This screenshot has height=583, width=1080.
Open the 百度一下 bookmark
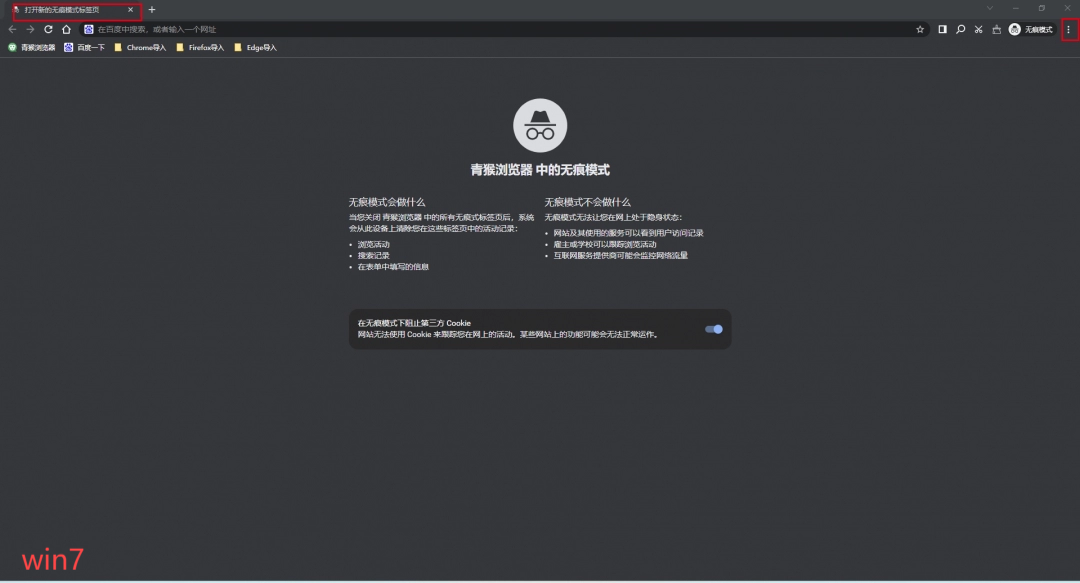pos(84,48)
